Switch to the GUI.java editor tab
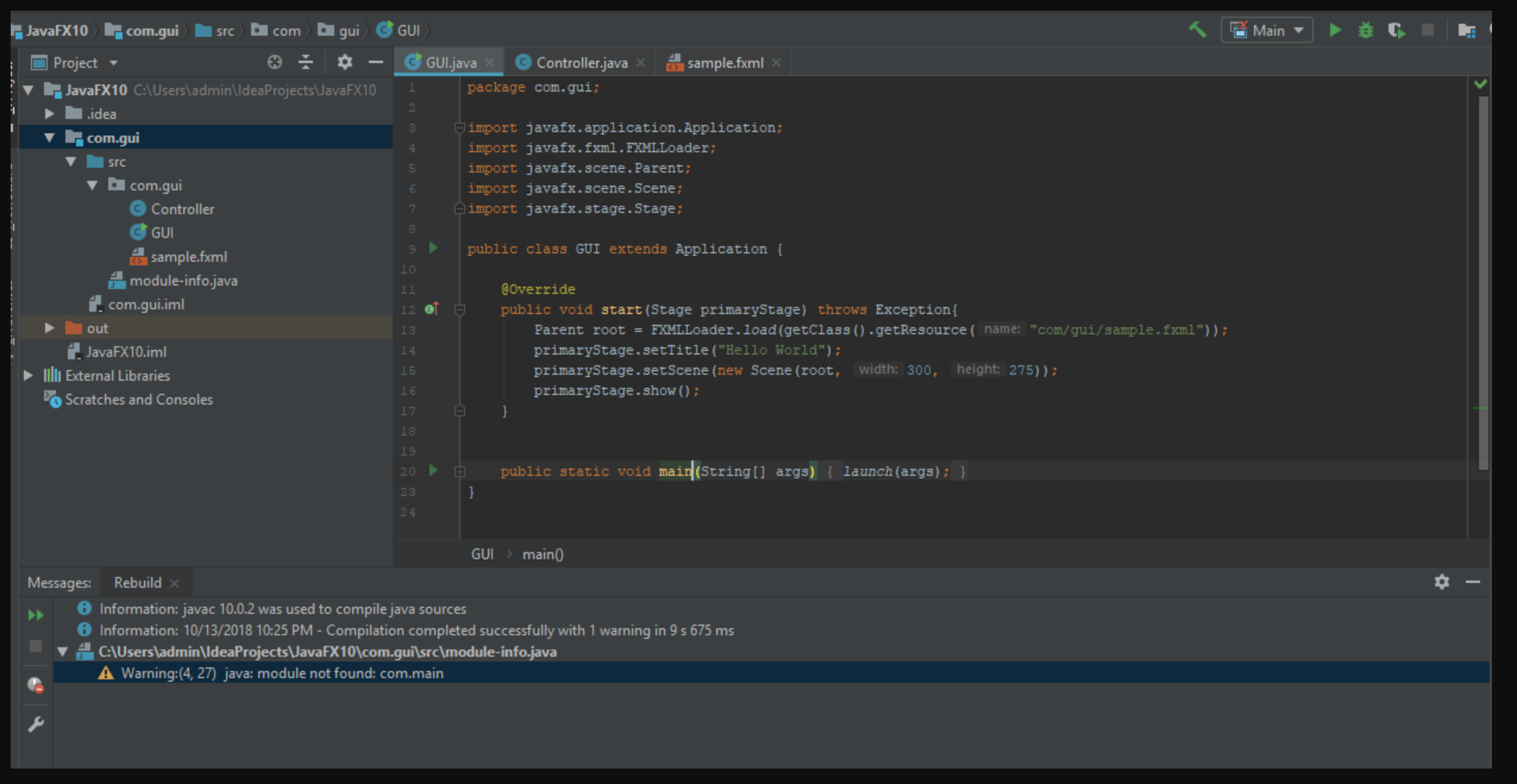Viewport: 1517px width, 784px height. pyautogui.click(x=449, y=62)
